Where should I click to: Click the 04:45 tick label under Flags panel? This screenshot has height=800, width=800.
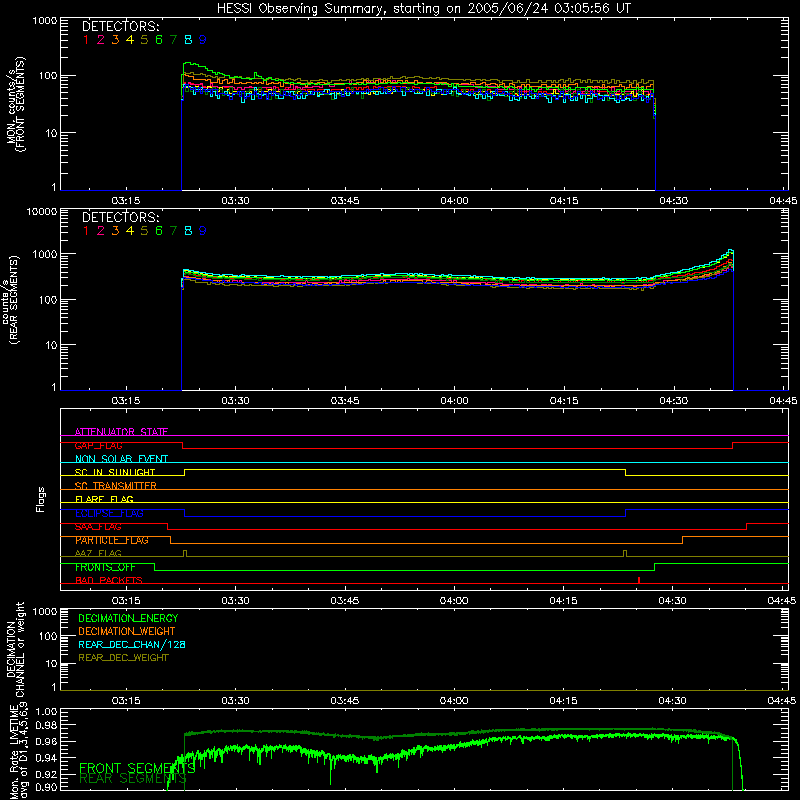(x=782, y=601)
